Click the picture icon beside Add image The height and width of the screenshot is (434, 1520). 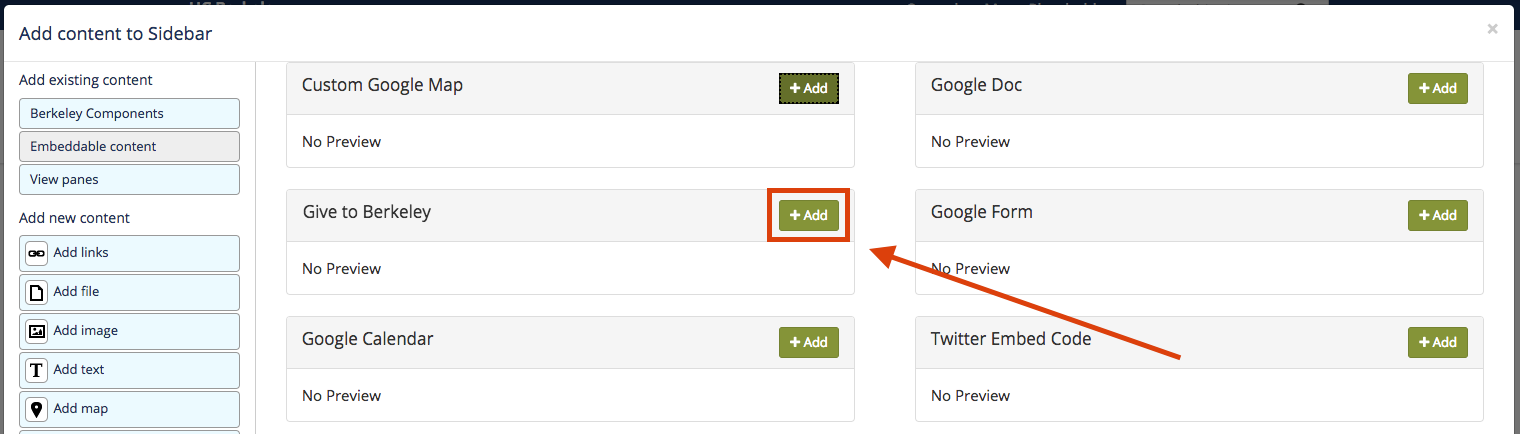37,331
